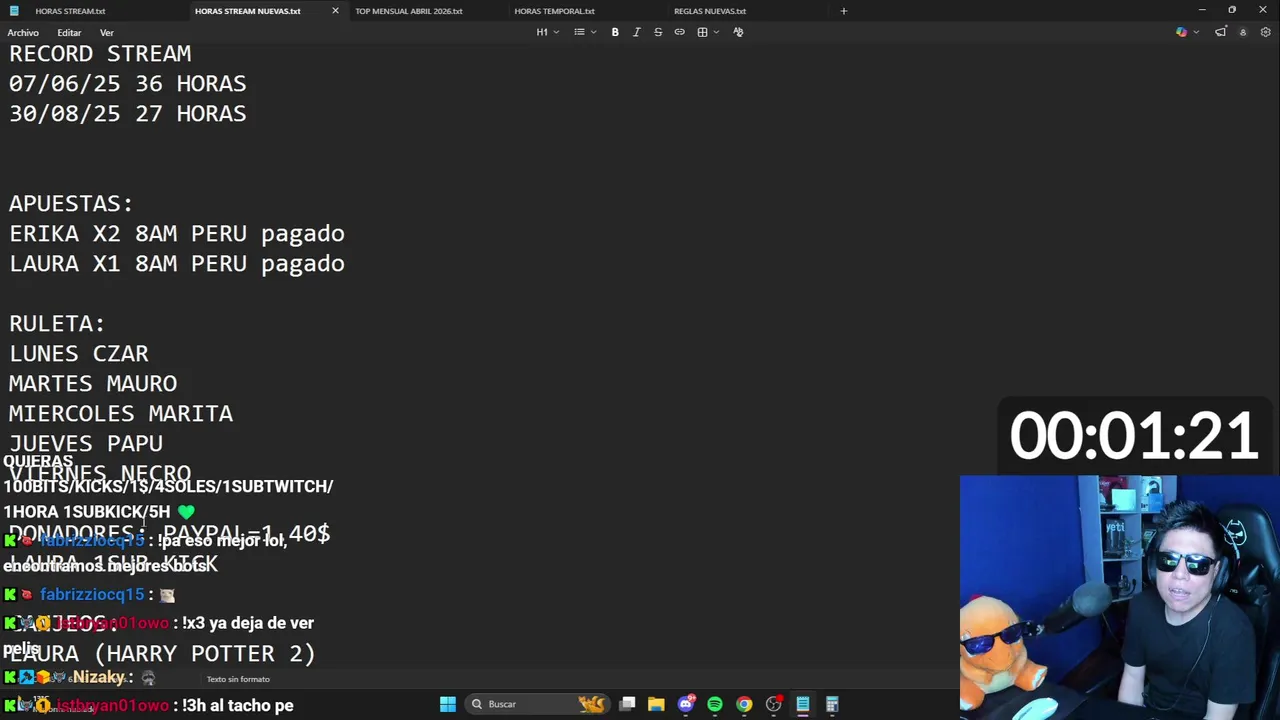Click the streamer webcam overlay

click(1119, 597)
